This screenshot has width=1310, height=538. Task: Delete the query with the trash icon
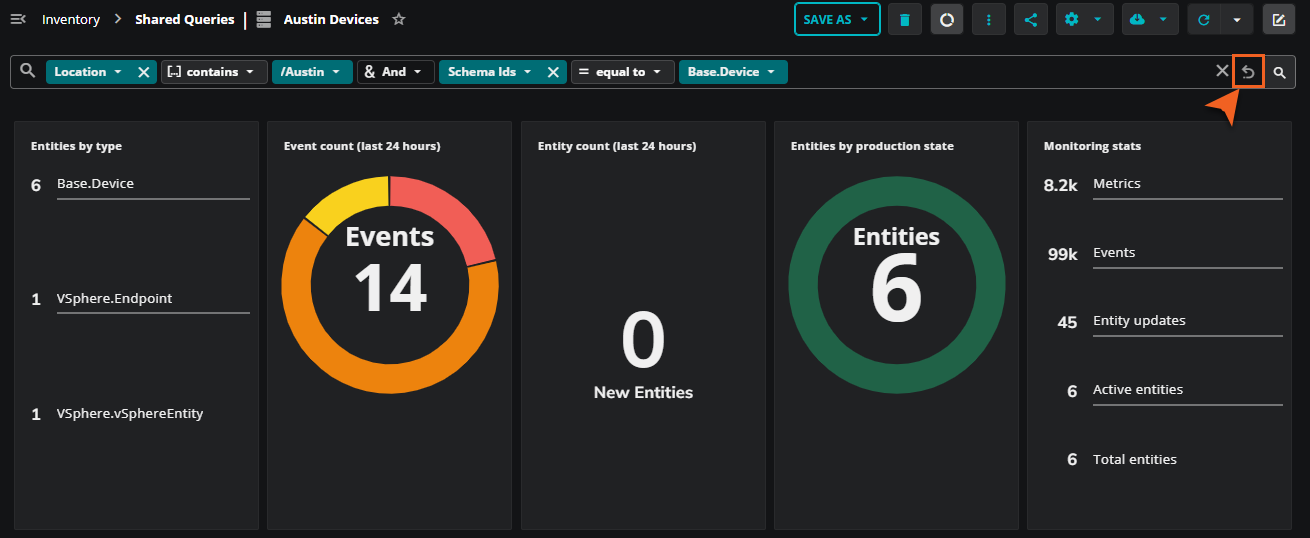905,20
